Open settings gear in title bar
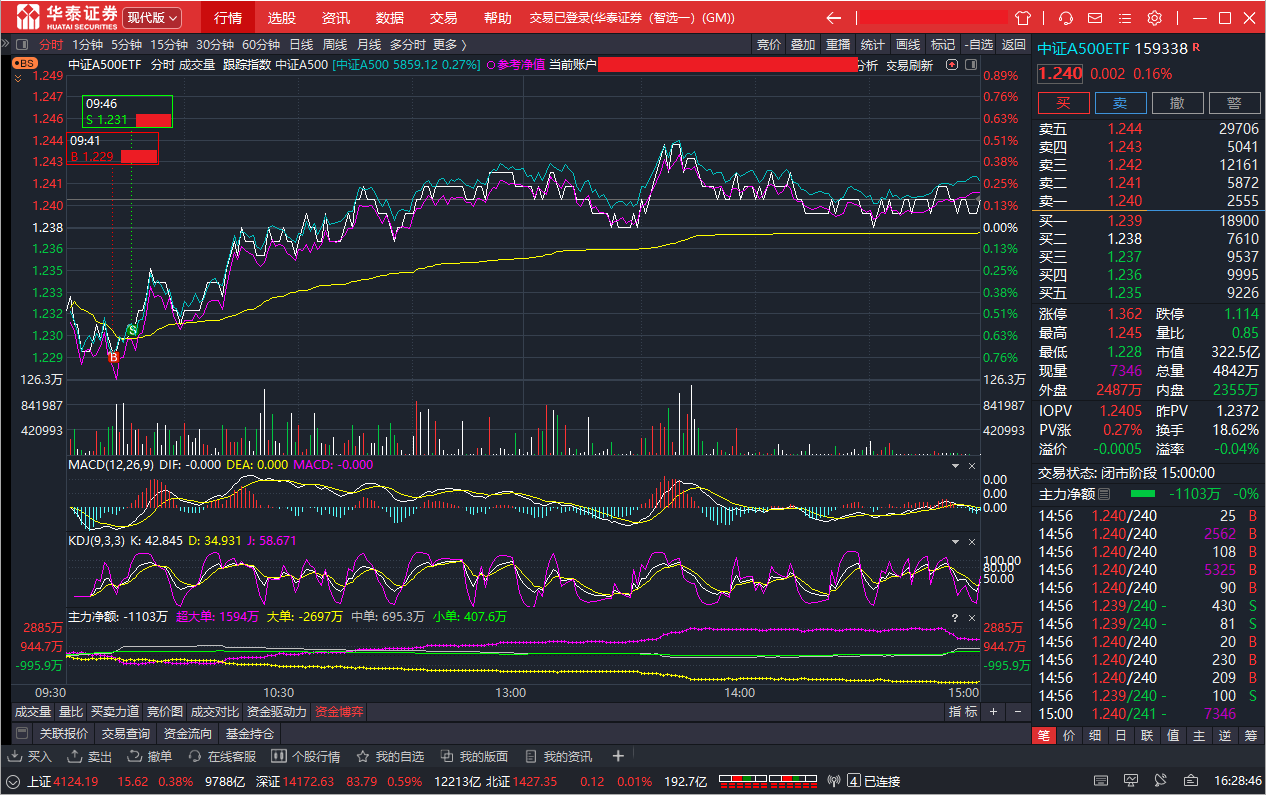1266x795 pixels. (x=1154, y=18)
